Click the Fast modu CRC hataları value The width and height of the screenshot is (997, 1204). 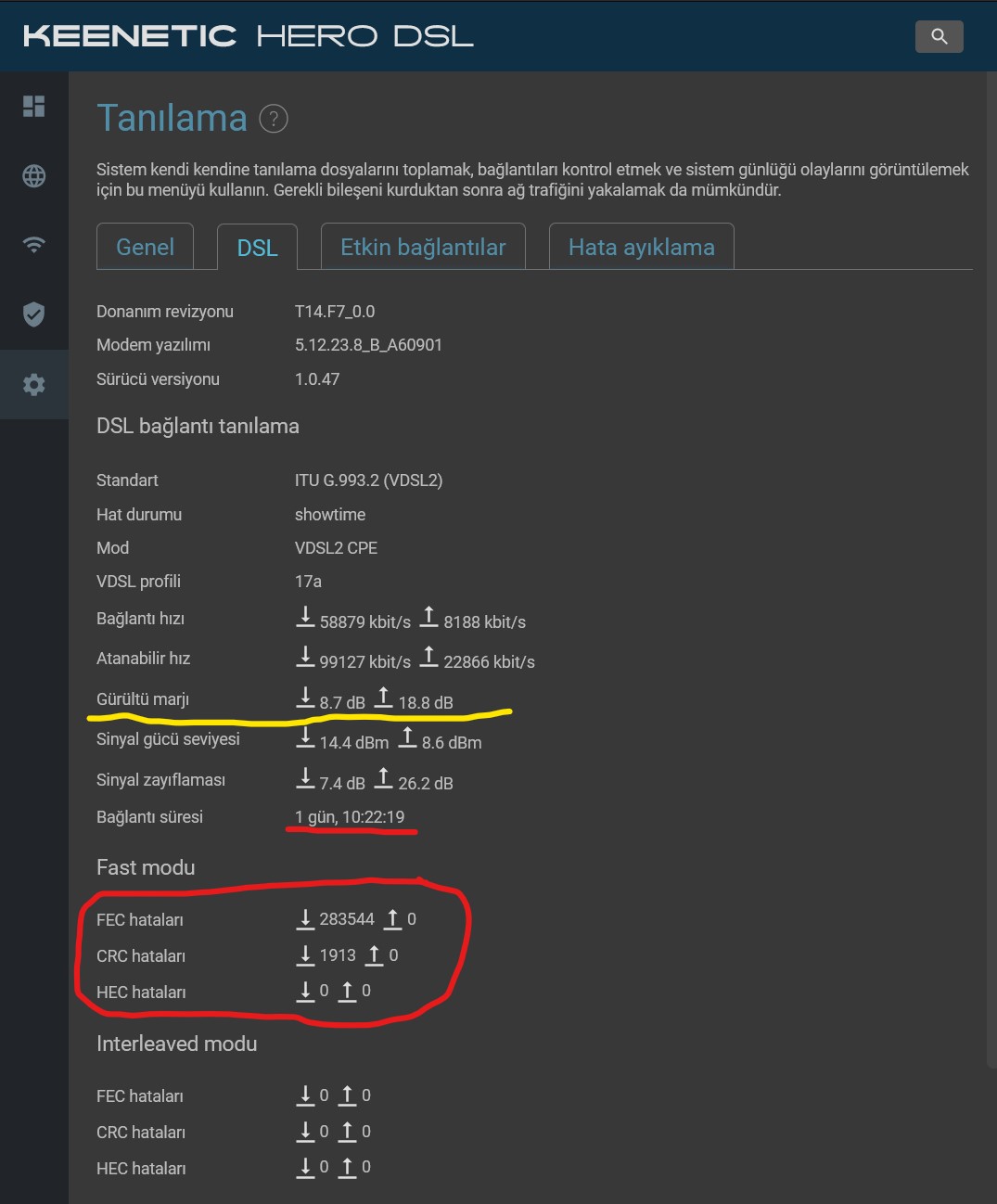338,955
